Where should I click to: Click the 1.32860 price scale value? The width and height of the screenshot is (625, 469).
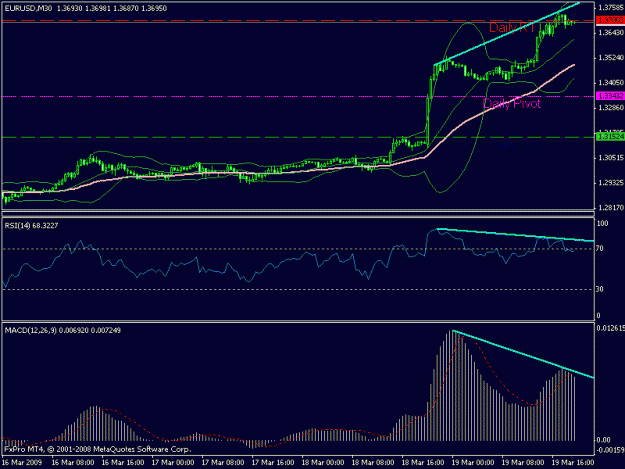pyautogui.click(x=611, y=108)
